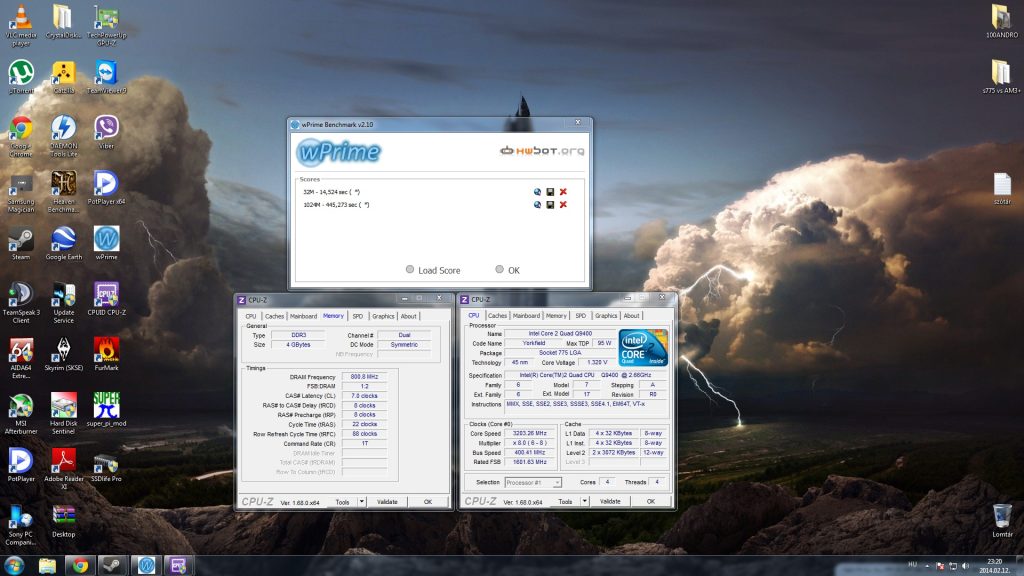
Task: Open Graphics tab in left CPU-Z window
Action: [x=383, y=316]
